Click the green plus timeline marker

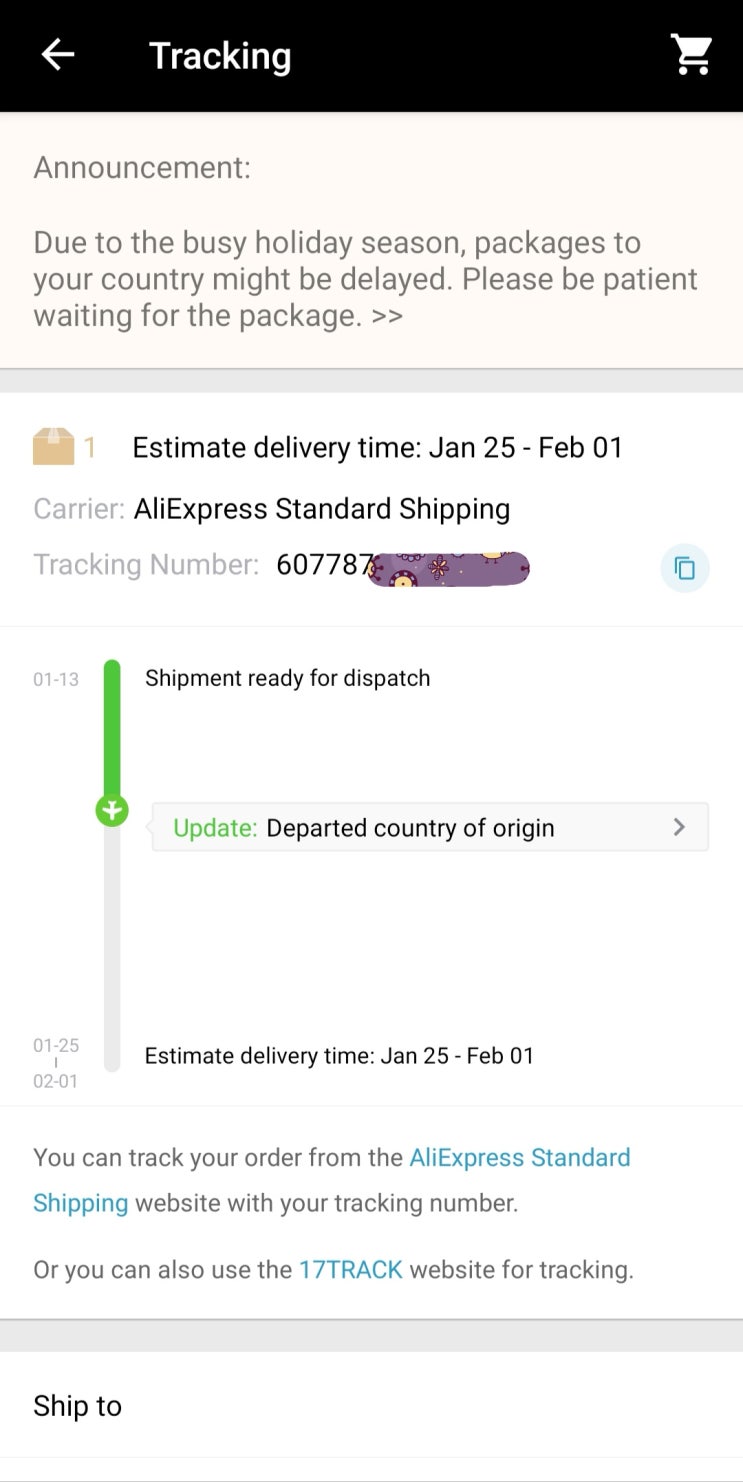pos(112,810)
